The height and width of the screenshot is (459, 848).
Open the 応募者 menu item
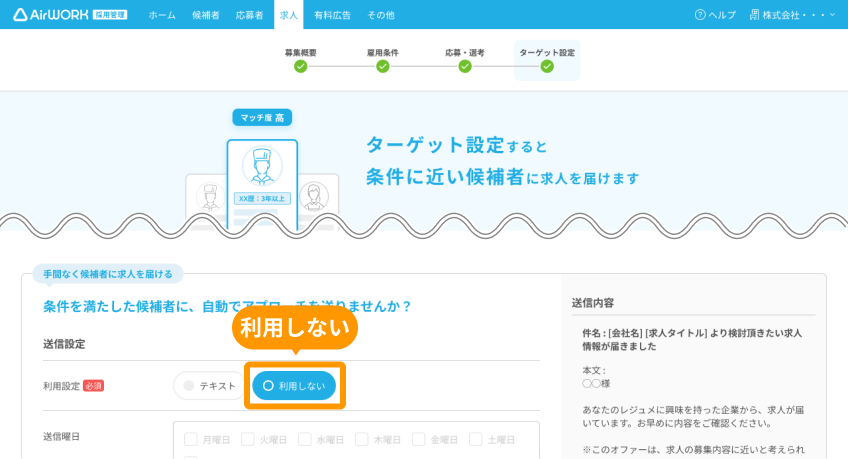[249, 15]
